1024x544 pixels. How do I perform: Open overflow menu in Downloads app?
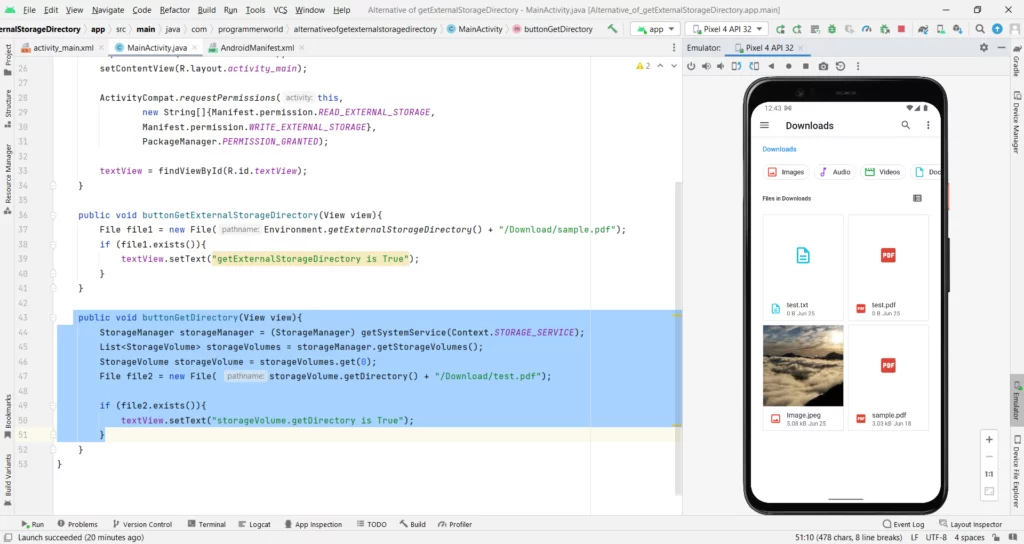point(928,125)
